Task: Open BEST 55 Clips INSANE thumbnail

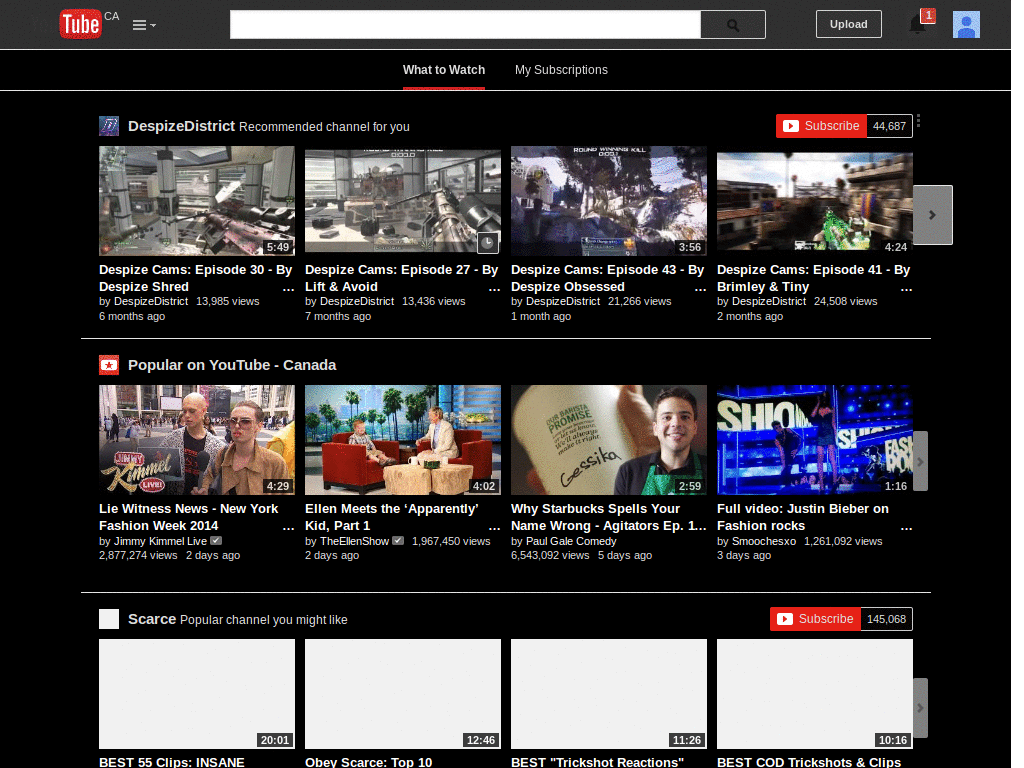Action: tap(197, 694)
